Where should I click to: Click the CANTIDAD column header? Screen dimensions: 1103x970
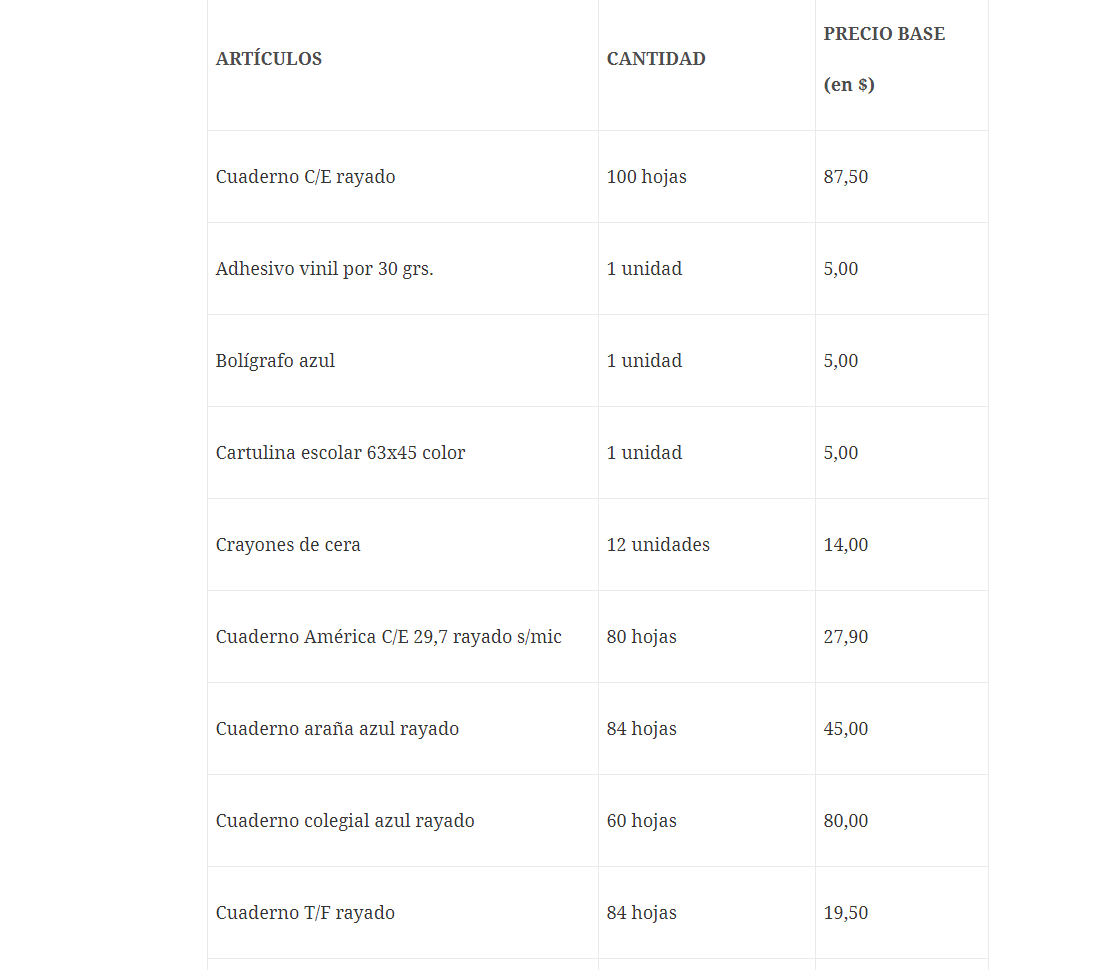tap(656, 59)
